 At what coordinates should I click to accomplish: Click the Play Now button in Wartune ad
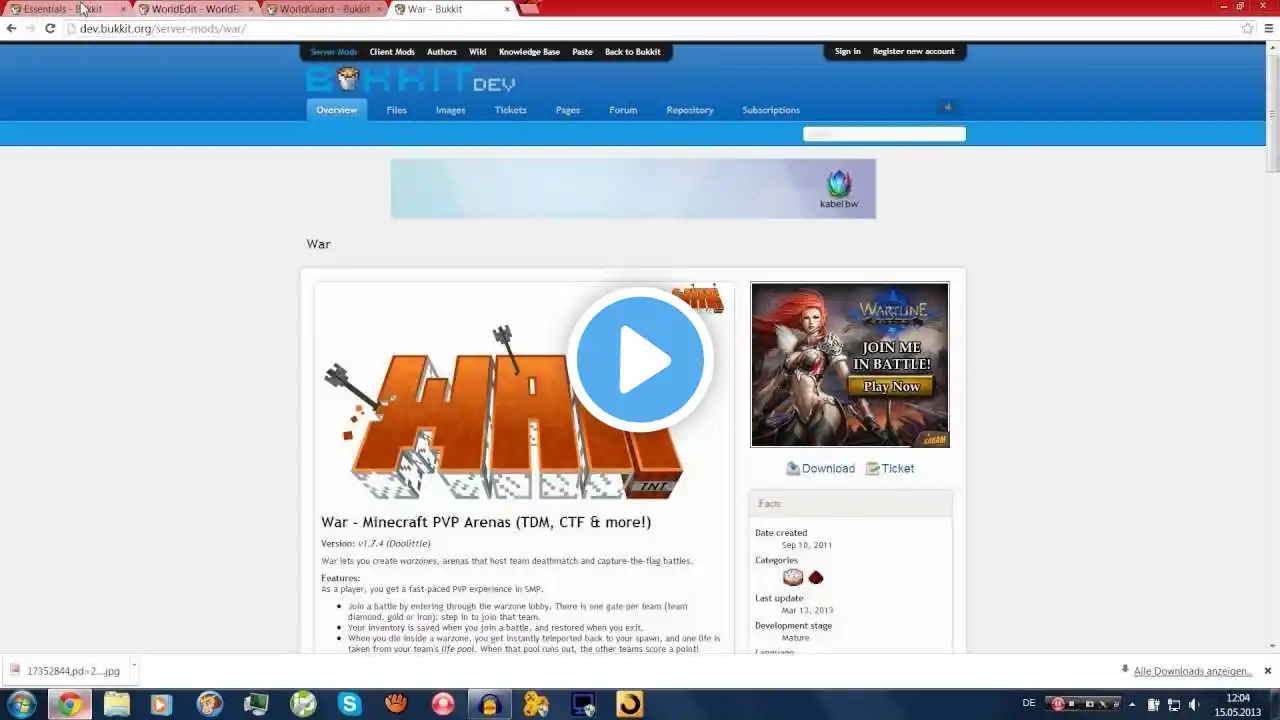tap(891, 386)
